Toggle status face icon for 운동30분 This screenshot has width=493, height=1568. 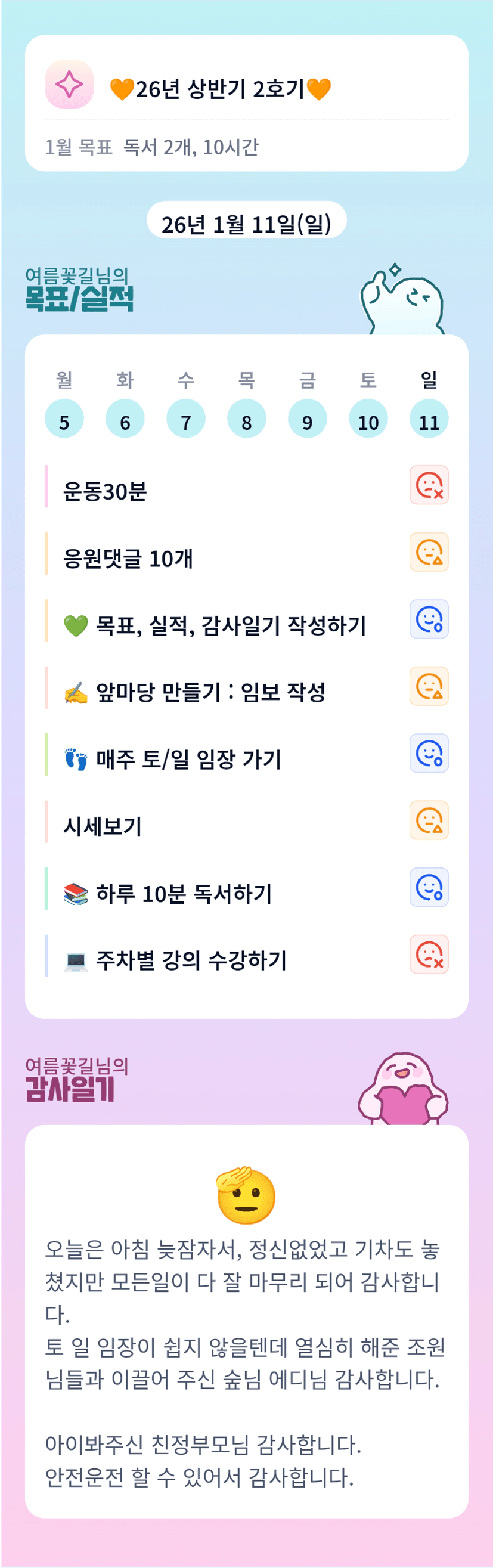tap(429, 485)
